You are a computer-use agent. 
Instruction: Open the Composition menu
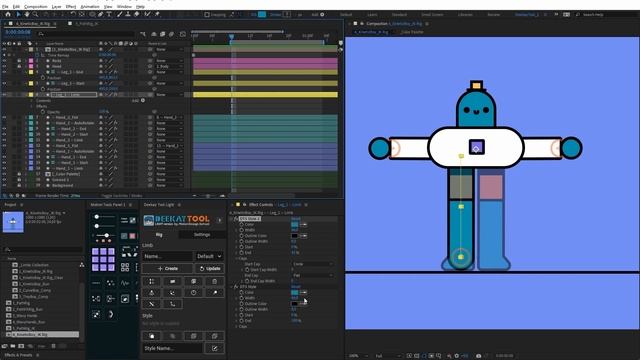coord(36,7)
